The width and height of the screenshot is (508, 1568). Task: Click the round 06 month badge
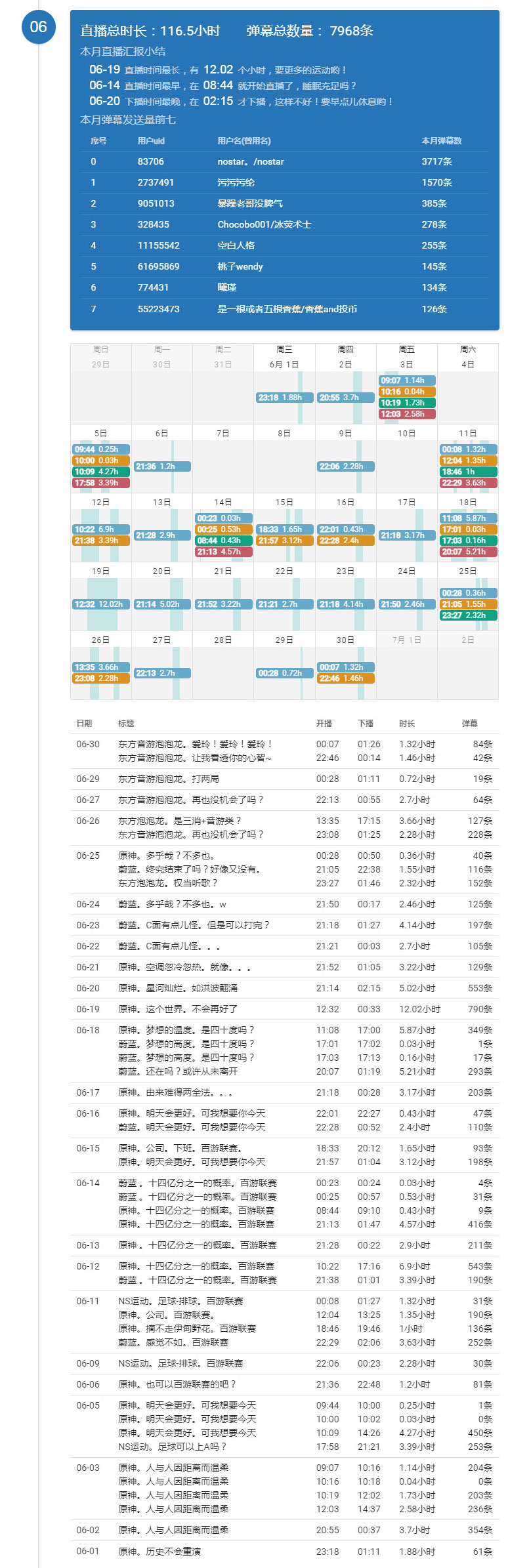[39, 27]
